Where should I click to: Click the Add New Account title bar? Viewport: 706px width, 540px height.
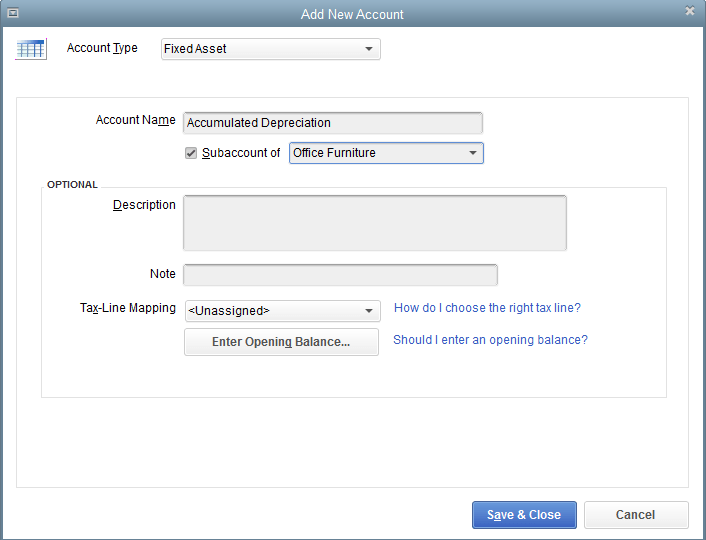point(352,14)
